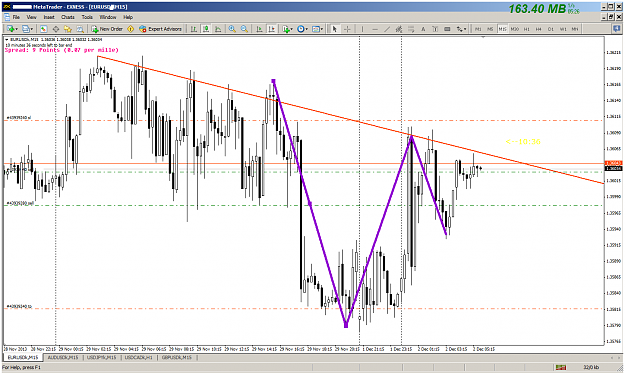The image size is (625, 373).
Task: Select the M15 timeframe button
Action: [502, 29]
